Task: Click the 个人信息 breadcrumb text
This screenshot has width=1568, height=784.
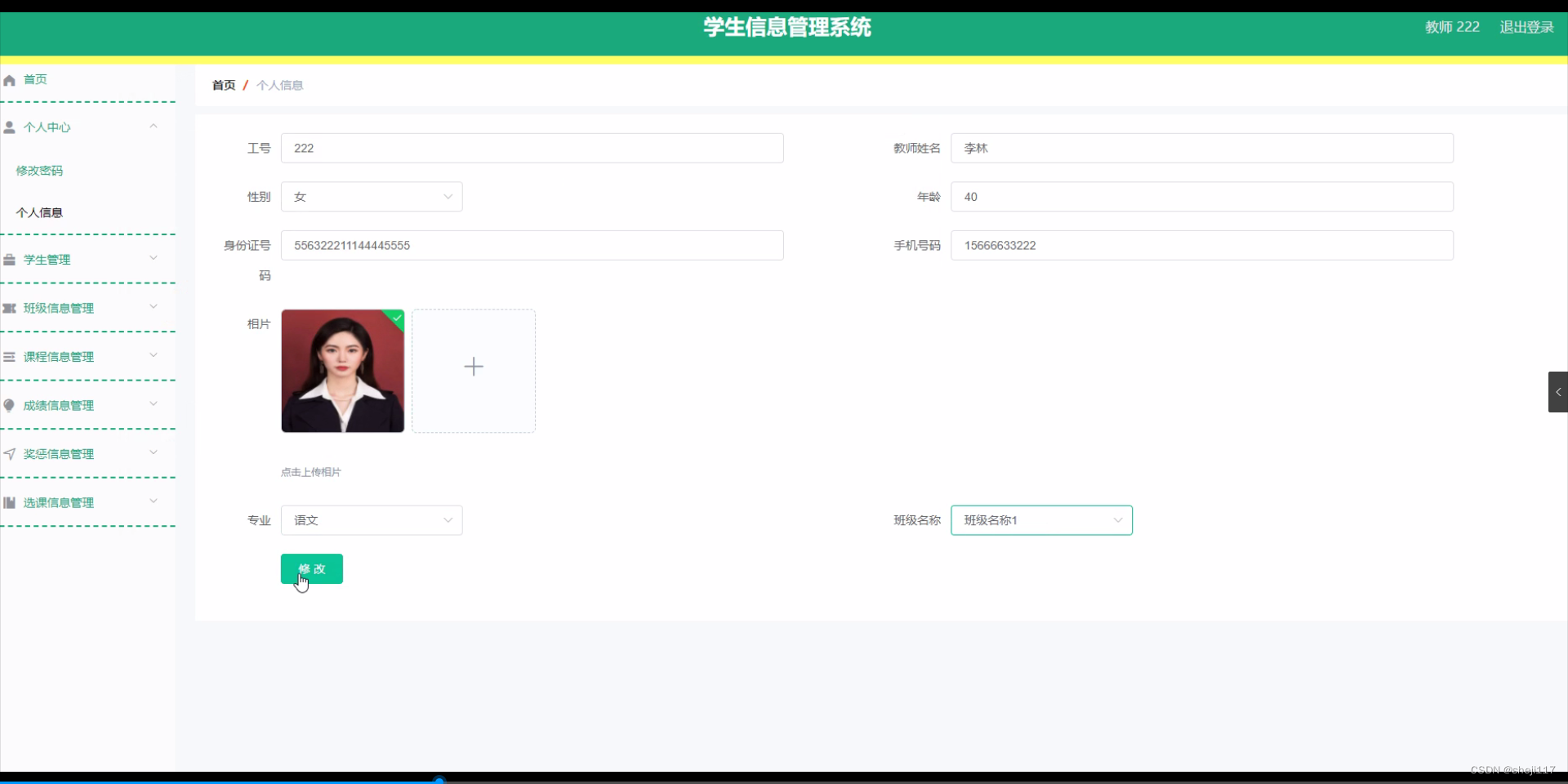Action: click(x=279, y=85)
